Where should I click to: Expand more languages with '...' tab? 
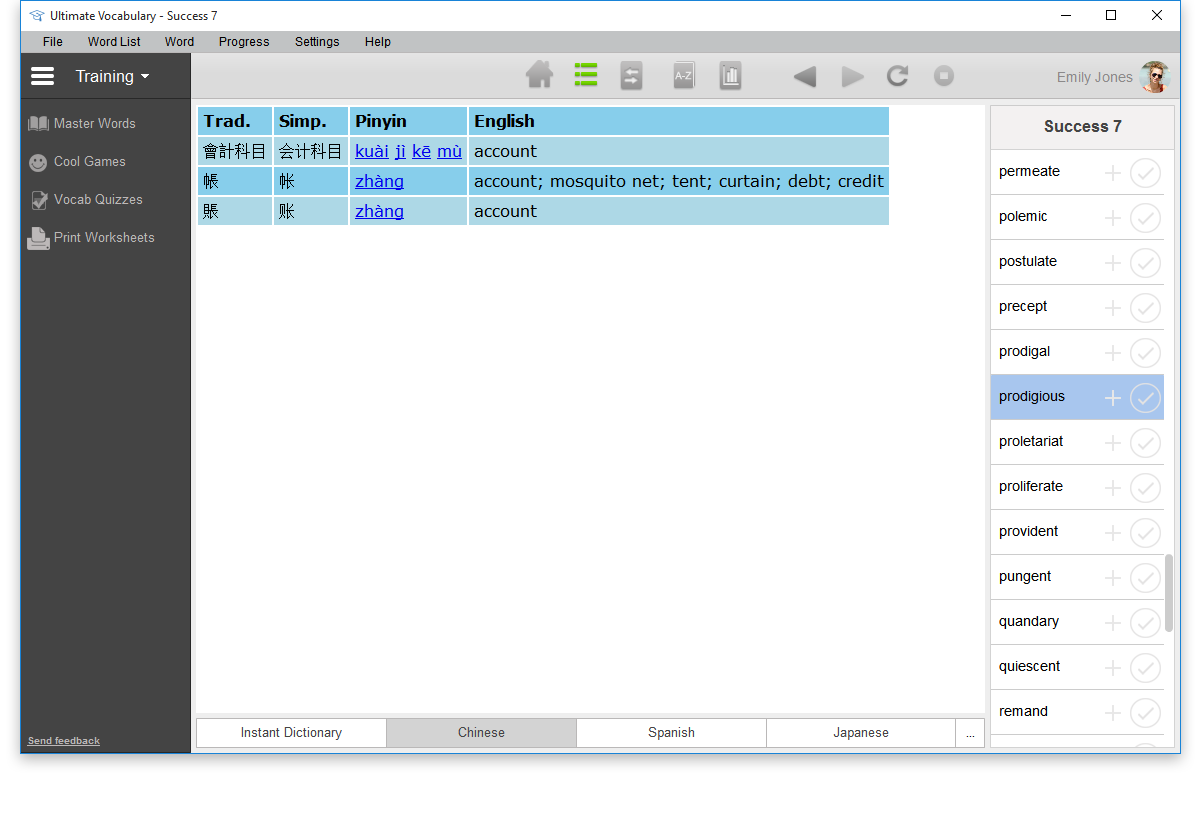point(970,733)
